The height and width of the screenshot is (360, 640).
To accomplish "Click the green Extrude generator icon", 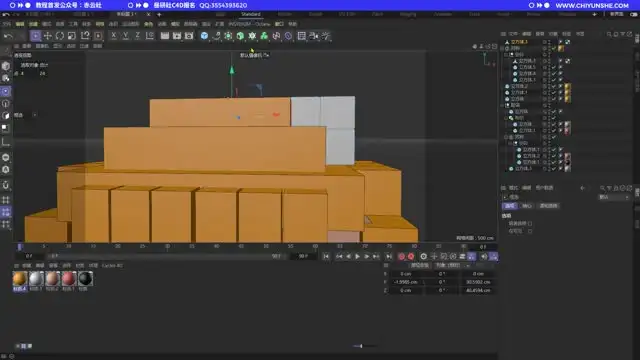I will (x=240, y=36).
